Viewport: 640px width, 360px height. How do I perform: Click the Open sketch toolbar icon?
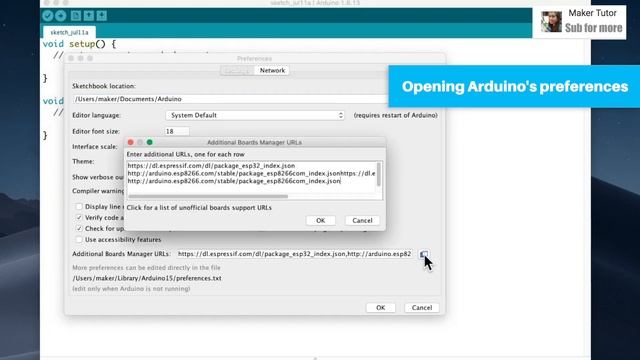click(89, 16)
